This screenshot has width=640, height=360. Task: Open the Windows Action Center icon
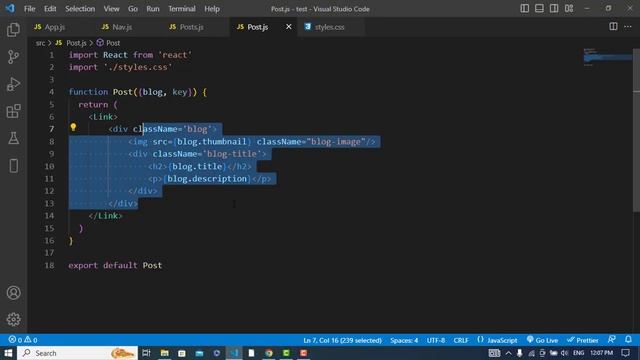click(x=626, y=353)
